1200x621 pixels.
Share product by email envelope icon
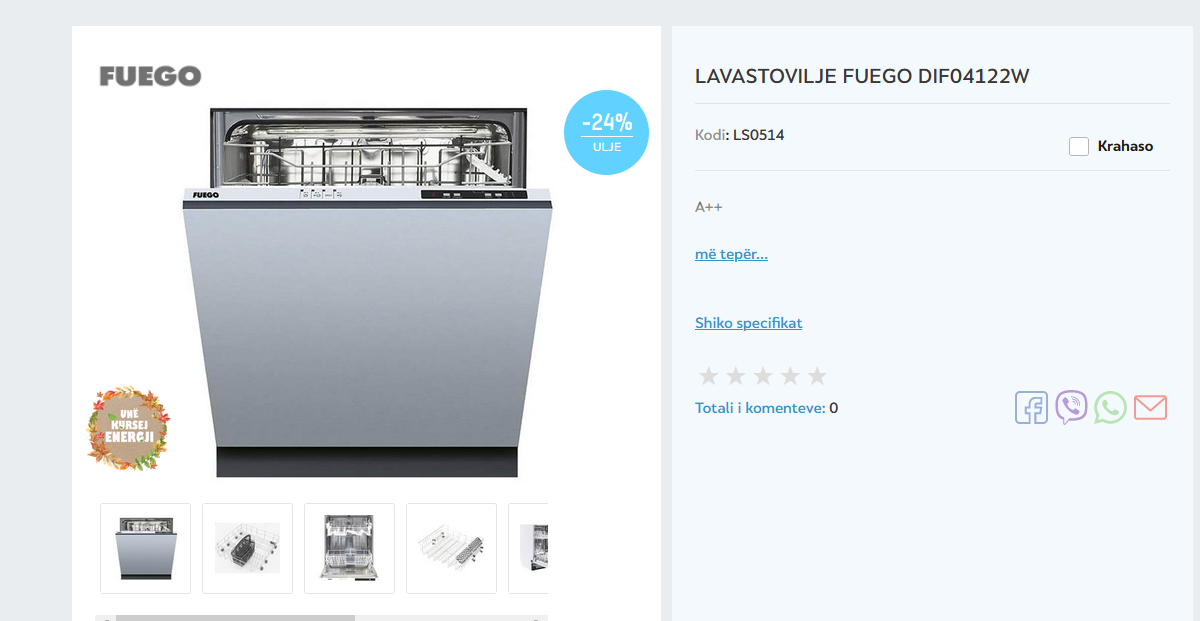pos(1150,408)
